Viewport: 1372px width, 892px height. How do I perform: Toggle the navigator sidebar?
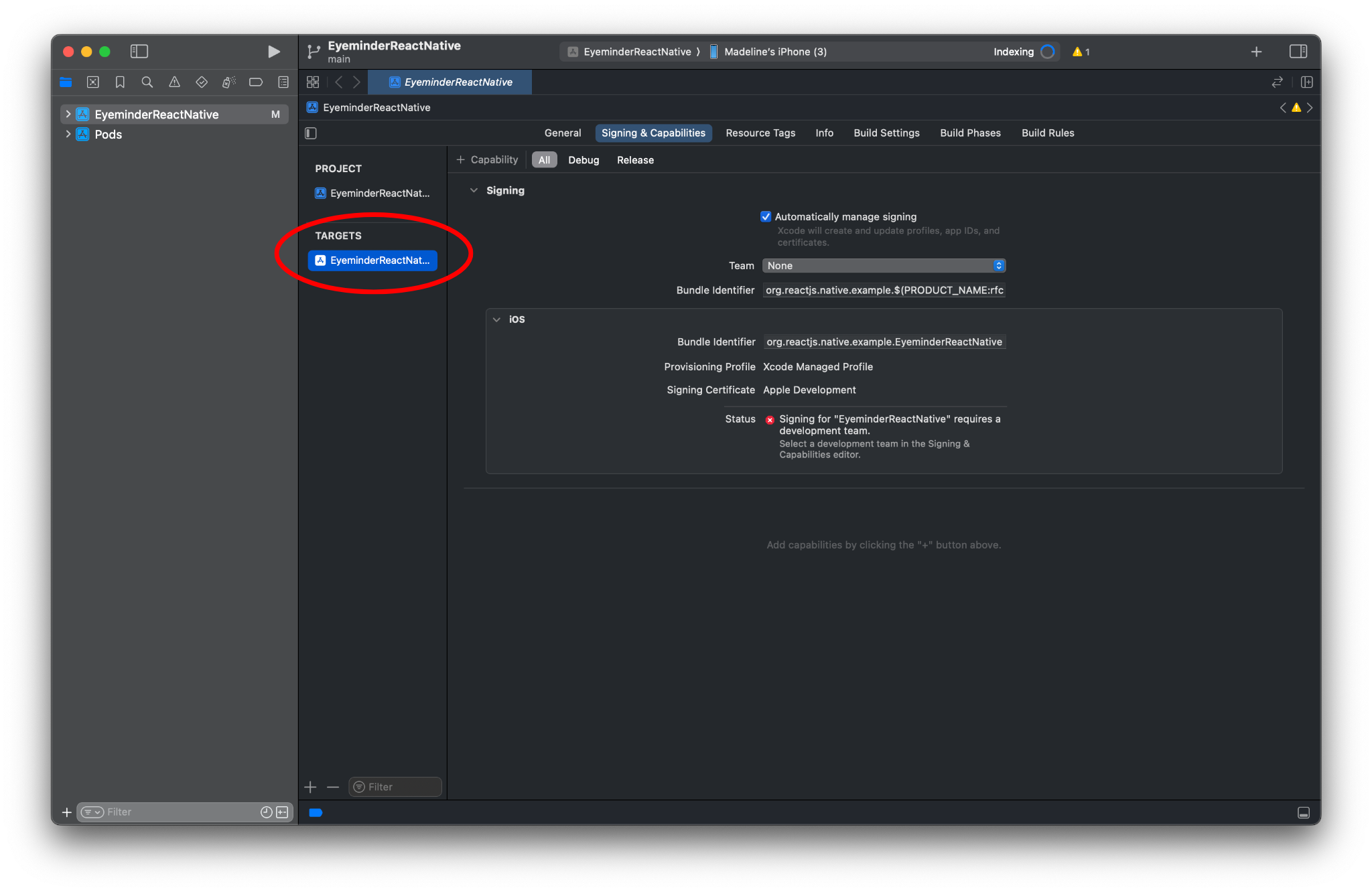click(x=139, y=52)
